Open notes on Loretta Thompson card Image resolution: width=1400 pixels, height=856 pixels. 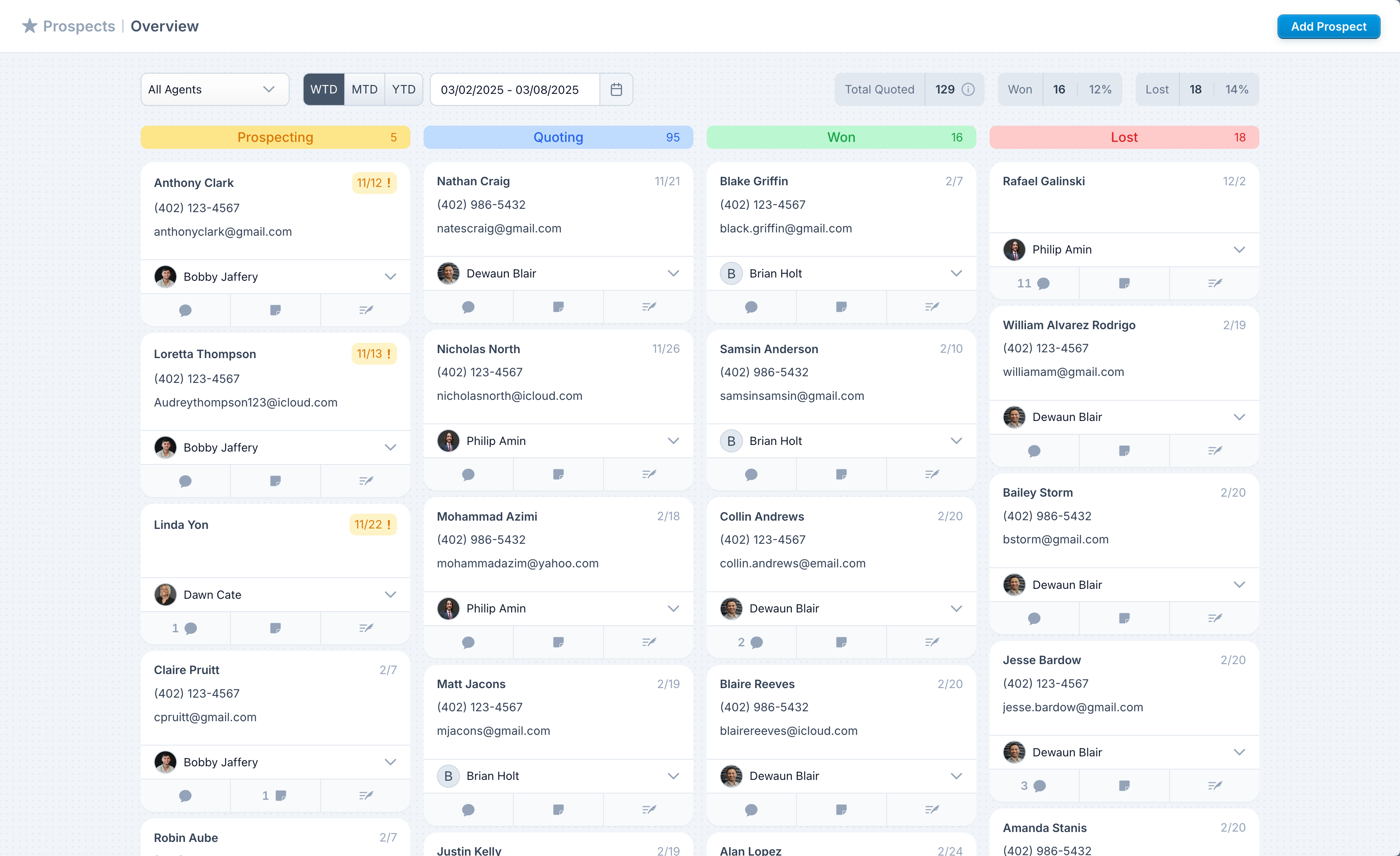point(275,481)
